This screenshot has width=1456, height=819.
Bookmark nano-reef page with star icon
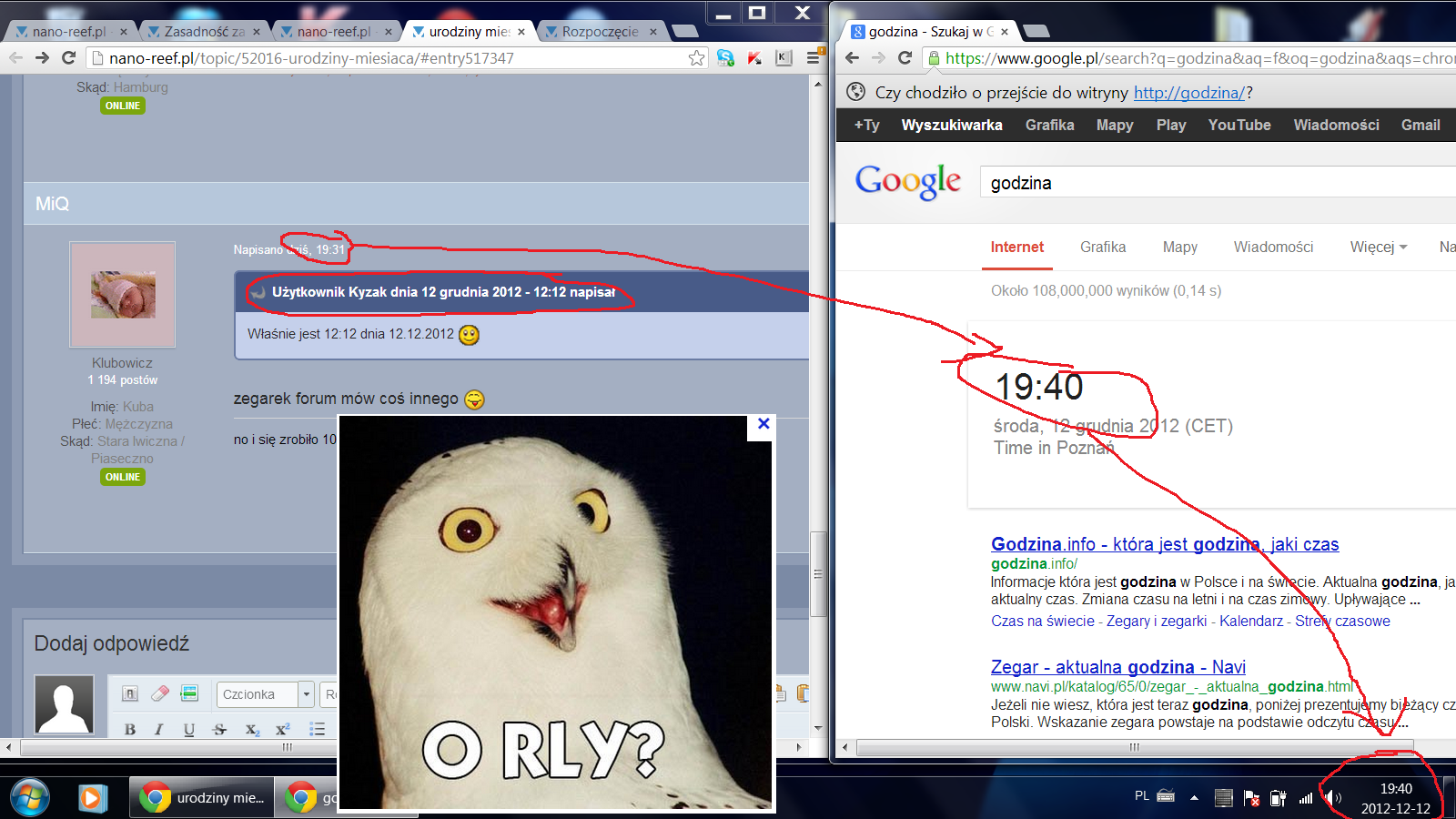696,58
